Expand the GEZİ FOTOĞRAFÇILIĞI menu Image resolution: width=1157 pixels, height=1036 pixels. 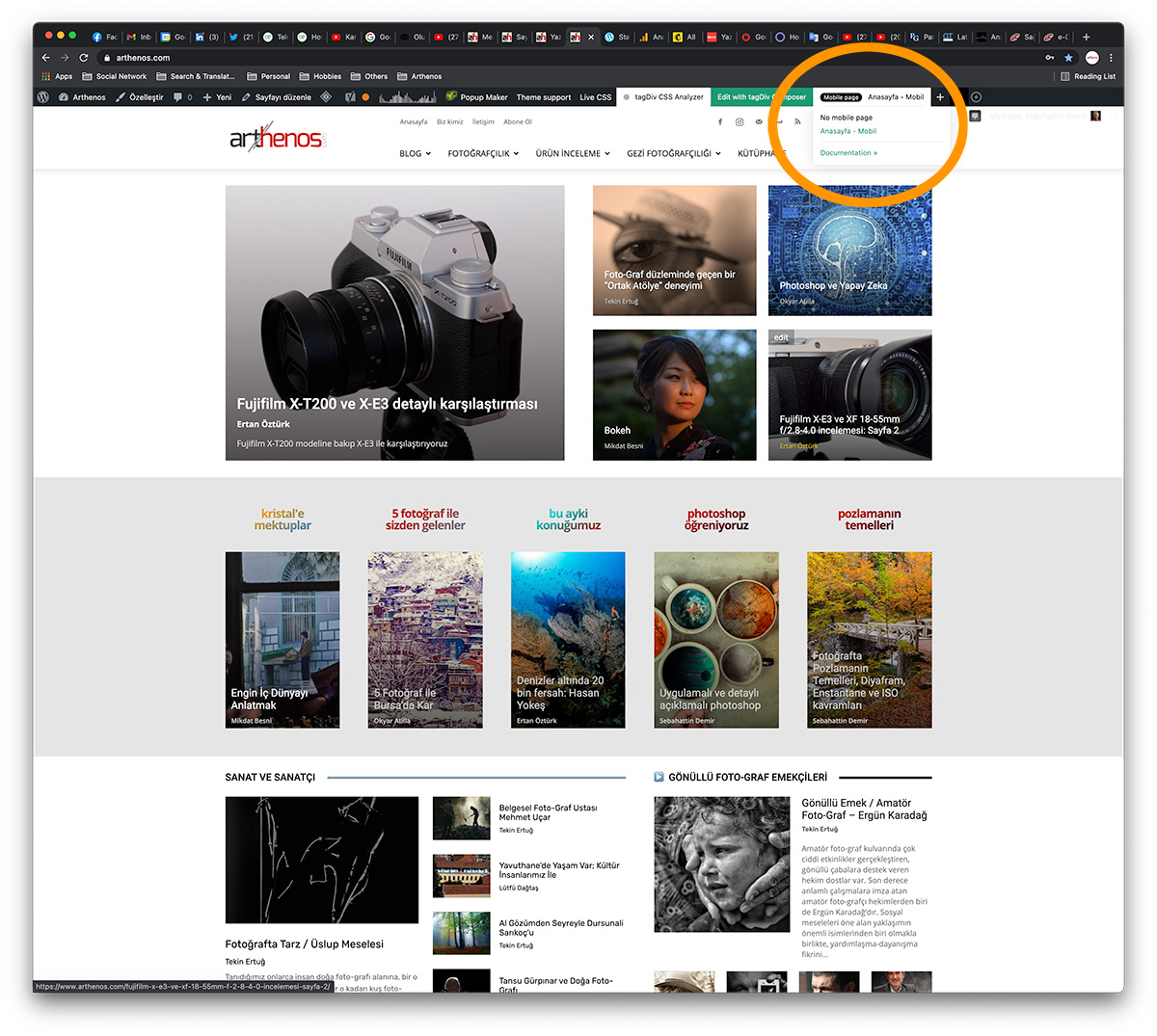(x=674, y=153)
